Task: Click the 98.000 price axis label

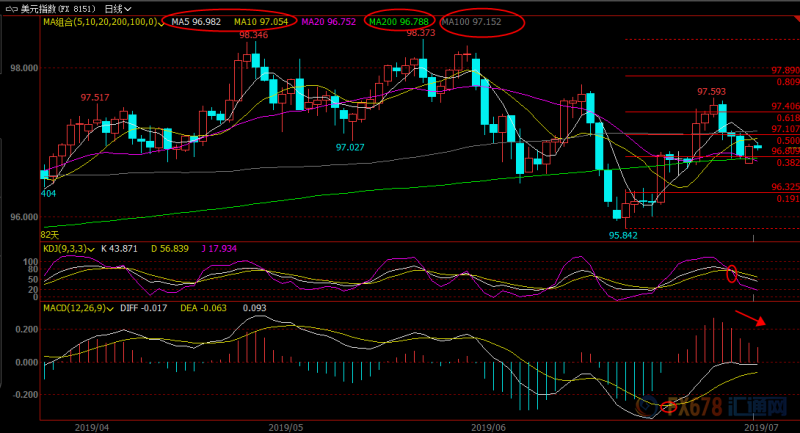Action: pos(24,68)
